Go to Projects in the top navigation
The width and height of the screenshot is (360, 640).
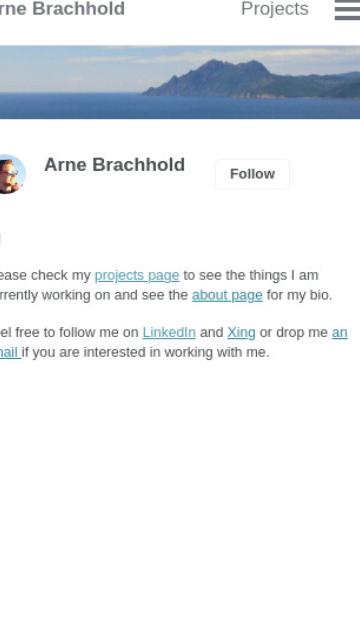point(275,9)
